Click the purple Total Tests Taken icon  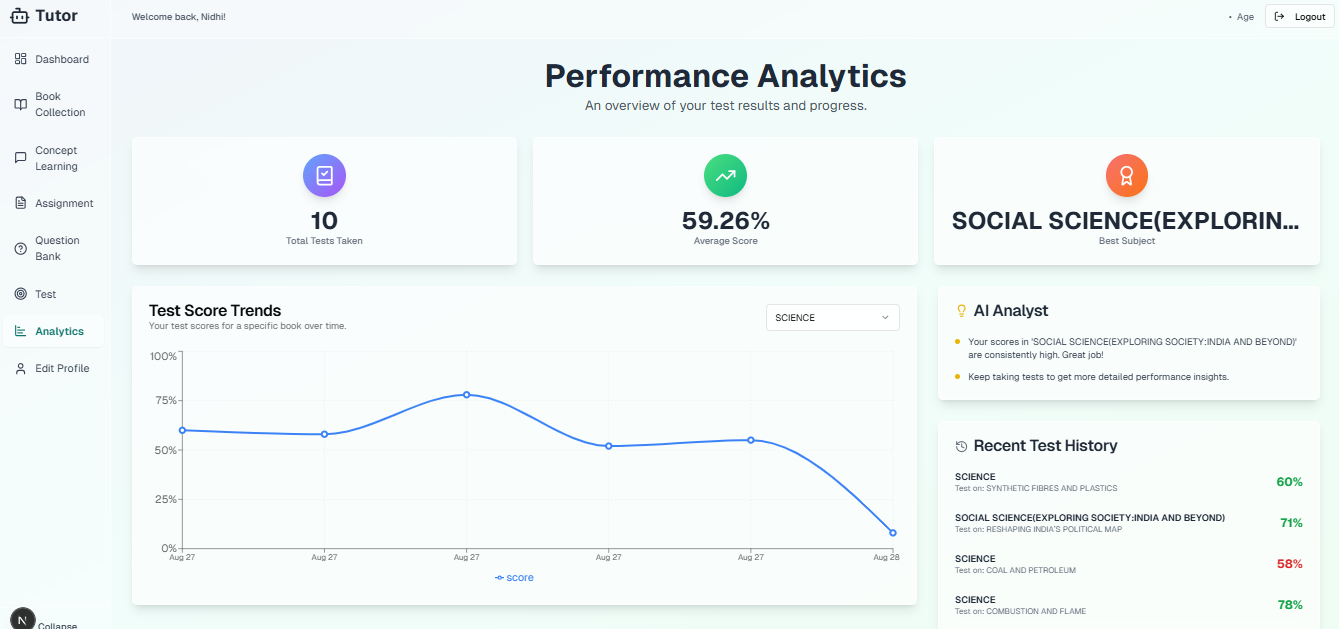click(x=323, y=175)
